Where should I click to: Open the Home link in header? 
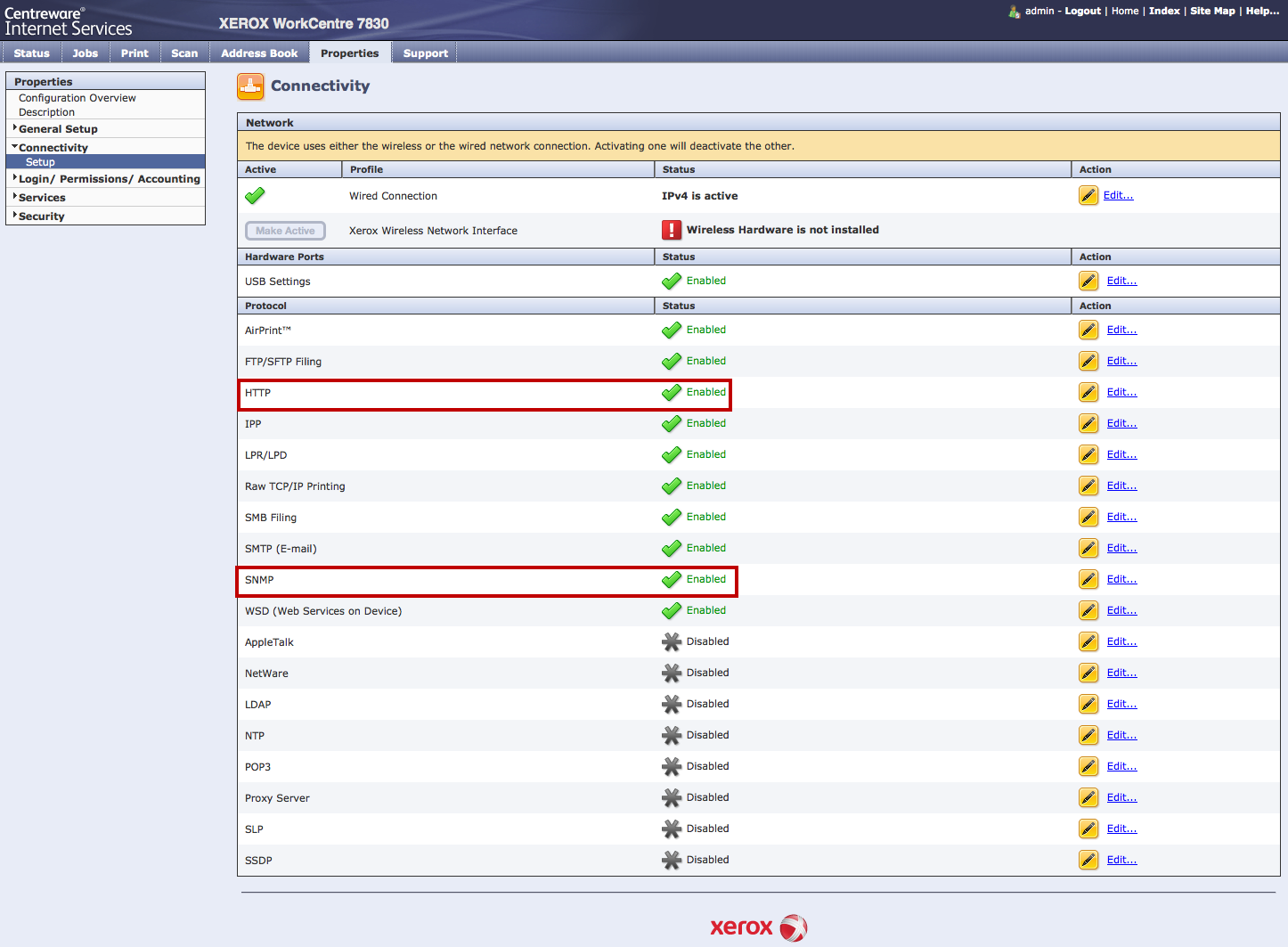(1125, 12)
